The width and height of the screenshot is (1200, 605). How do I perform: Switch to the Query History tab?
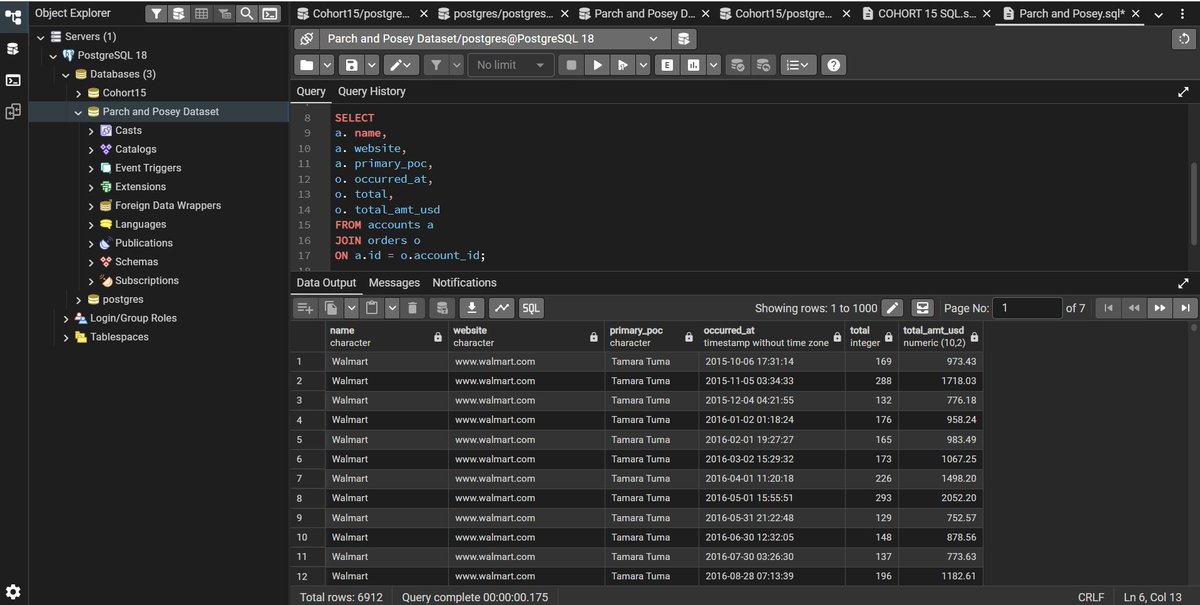[x=372, y=91]
